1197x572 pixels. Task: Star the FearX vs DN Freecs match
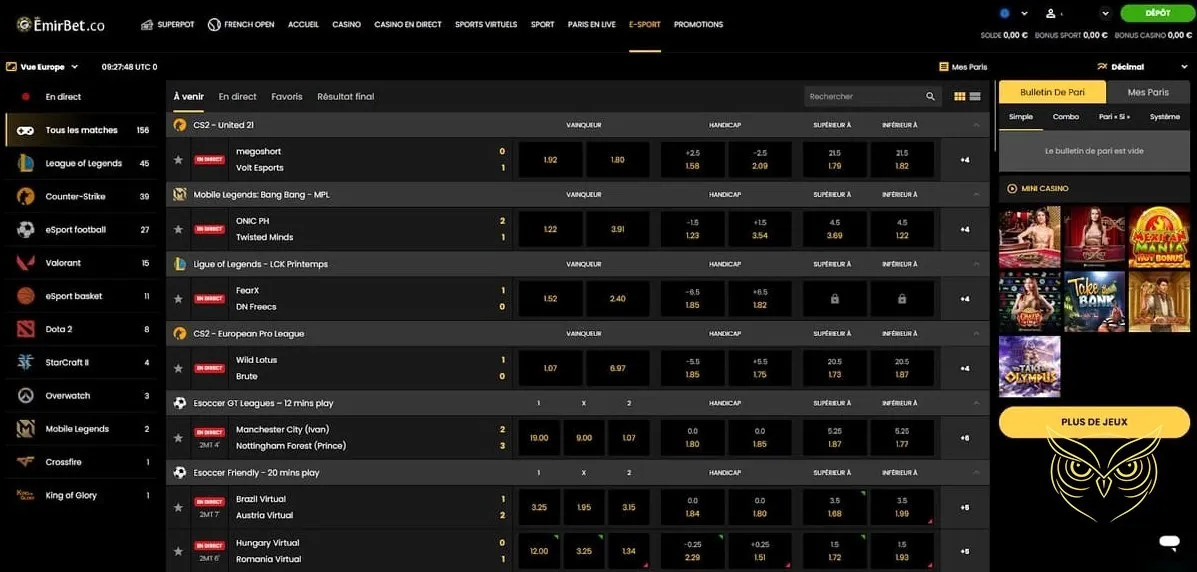pos(178,299)
